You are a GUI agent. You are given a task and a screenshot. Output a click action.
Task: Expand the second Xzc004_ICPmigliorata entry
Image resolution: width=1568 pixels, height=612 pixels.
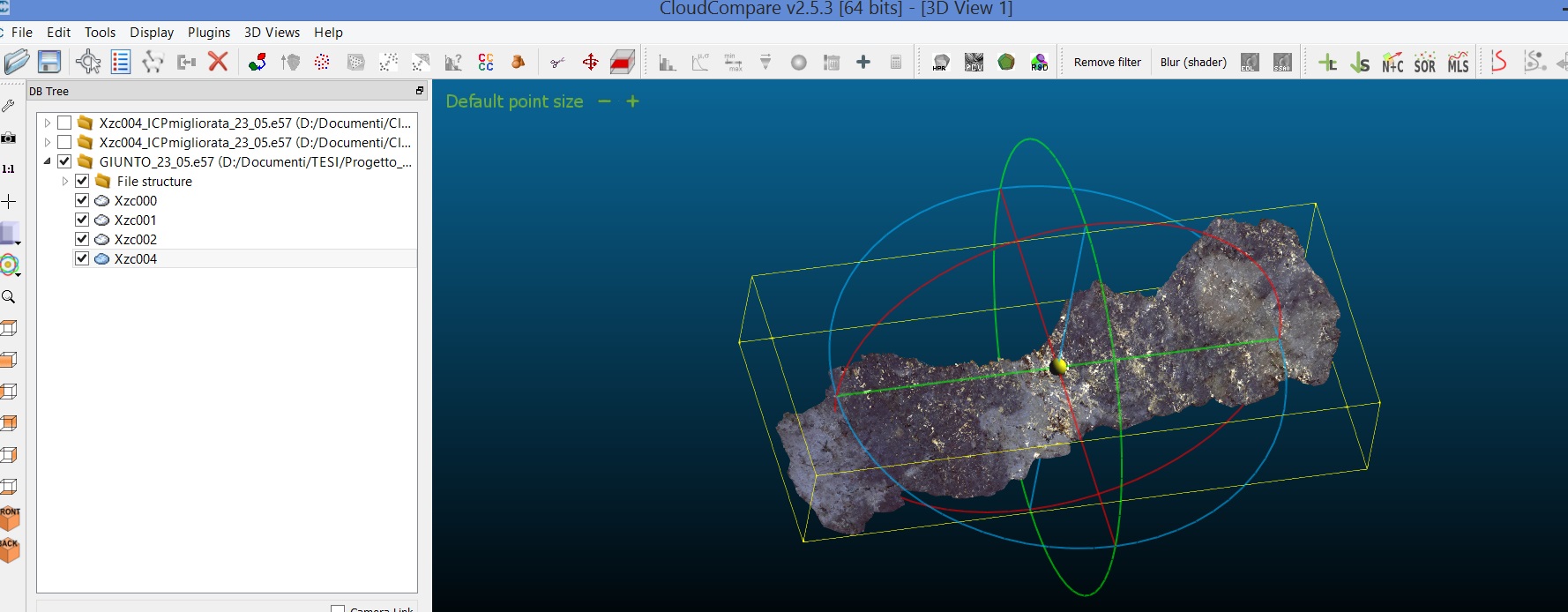[47, 142]
